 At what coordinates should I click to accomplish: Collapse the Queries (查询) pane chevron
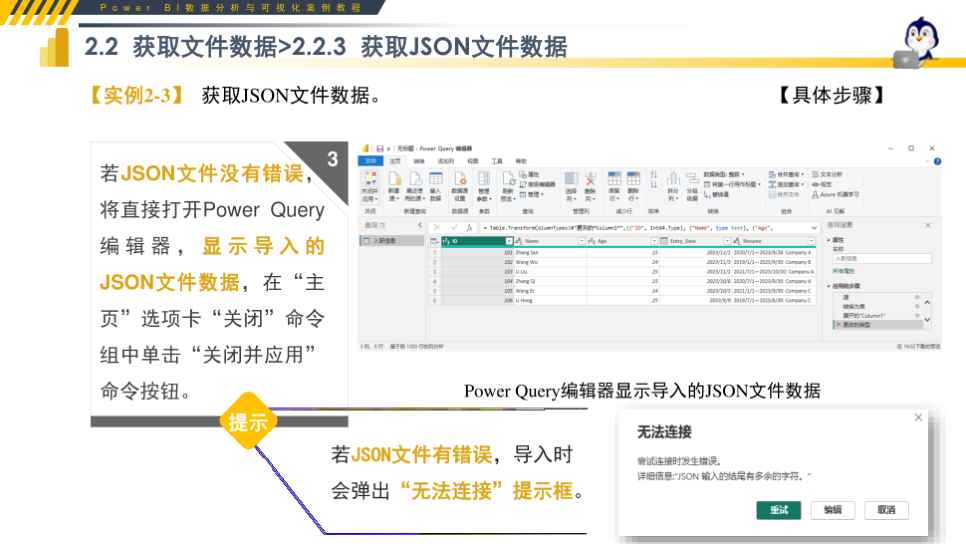click(420, 225)
